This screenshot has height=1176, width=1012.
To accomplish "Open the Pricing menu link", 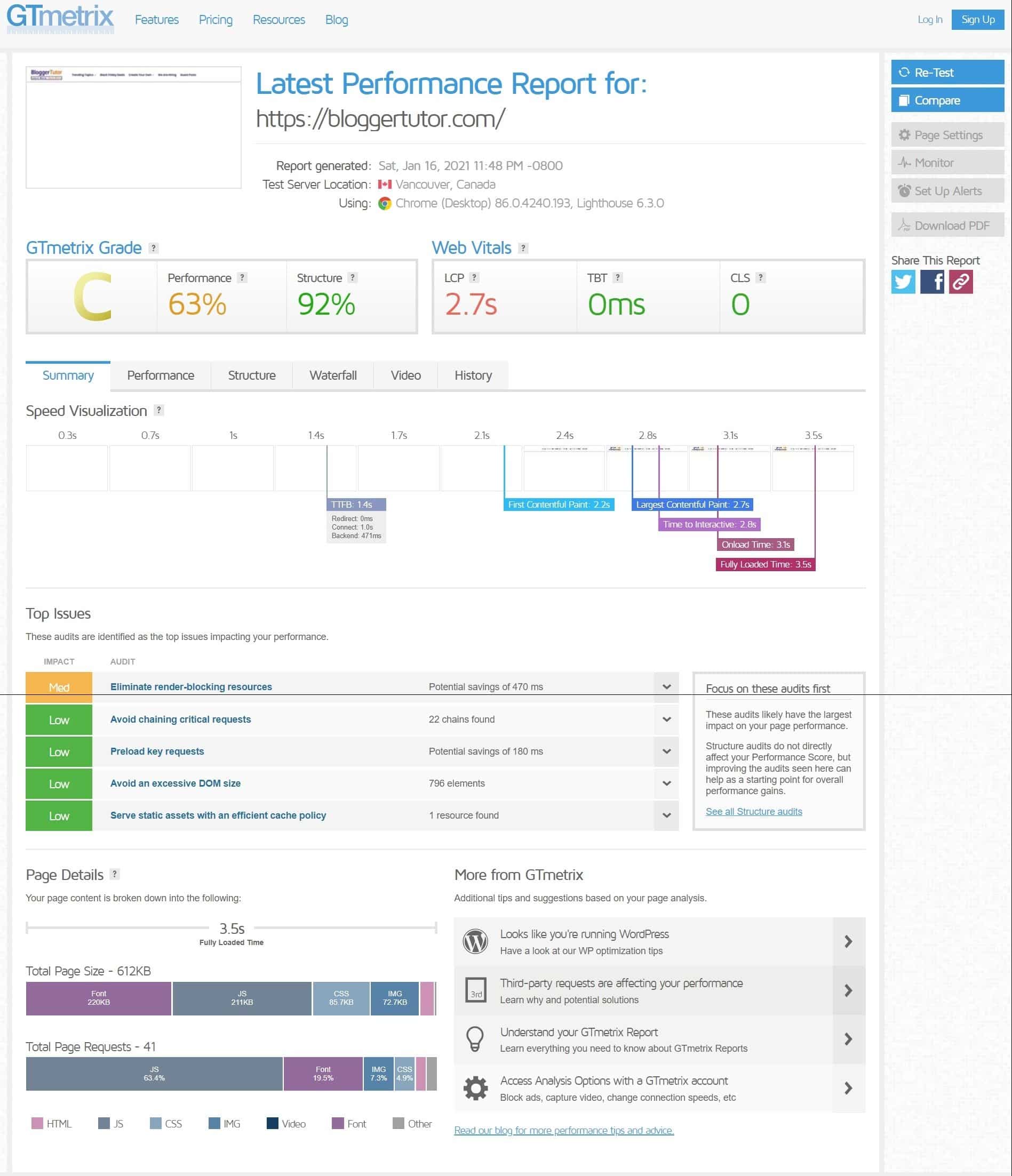I will [x=216, y=20].
